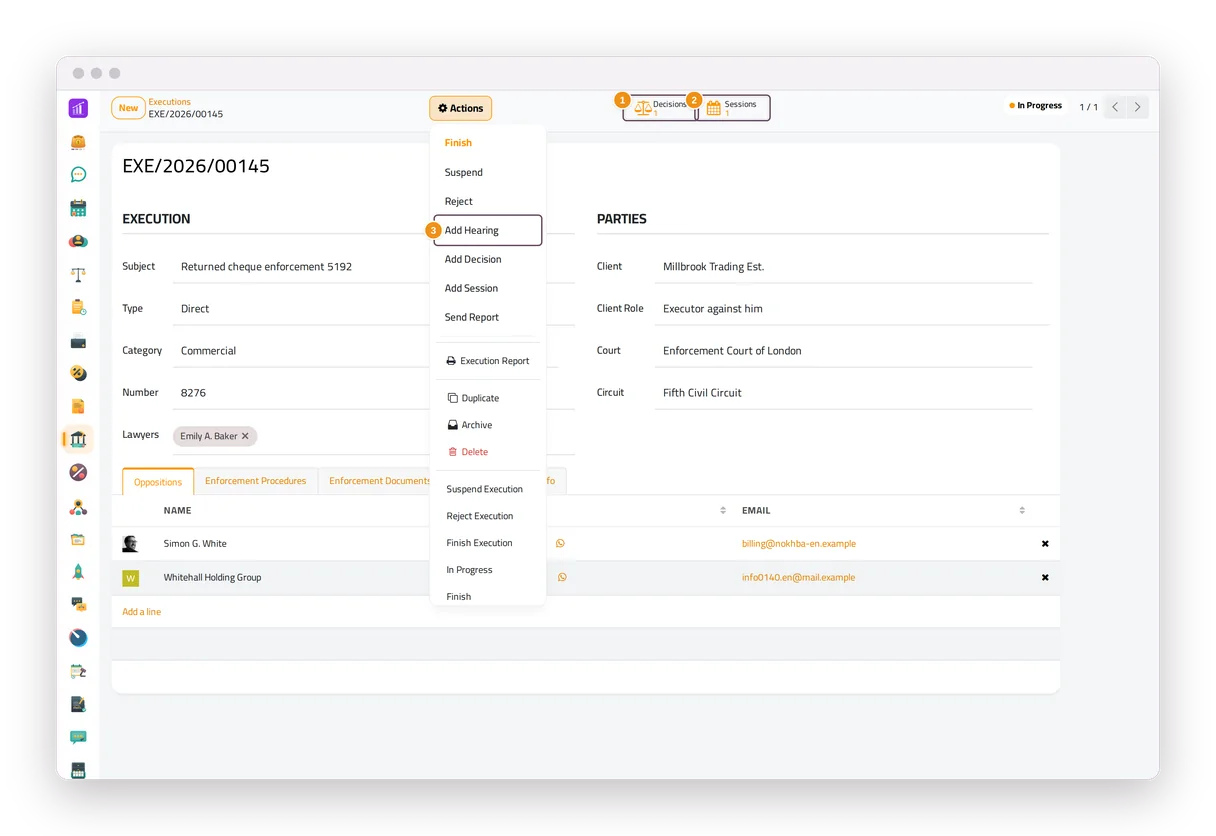Open the Decisions smart button

pos(660,108)
